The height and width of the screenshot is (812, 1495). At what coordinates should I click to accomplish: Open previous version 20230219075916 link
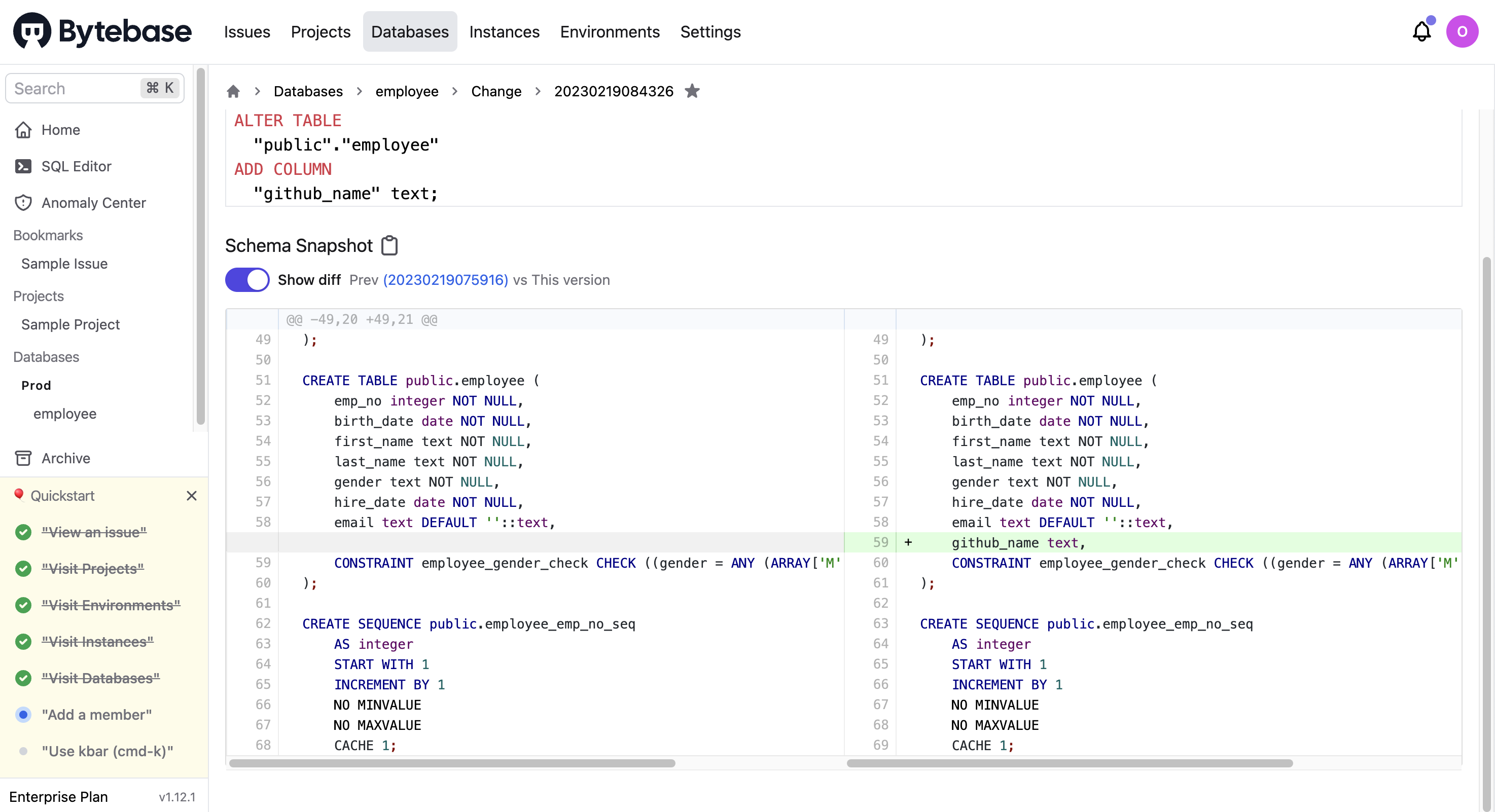pyautogui.click(x=445, y=280)
